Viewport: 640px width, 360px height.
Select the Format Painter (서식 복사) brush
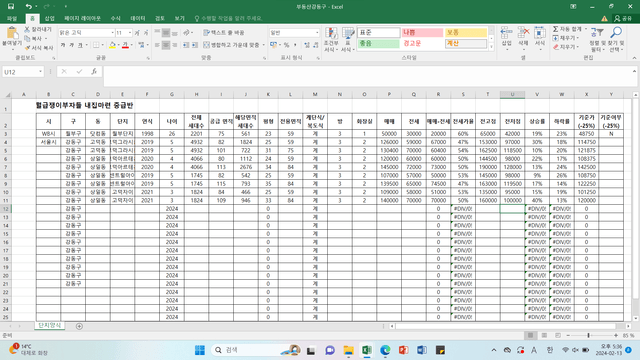pyautogui.click(x=27, y=48)
